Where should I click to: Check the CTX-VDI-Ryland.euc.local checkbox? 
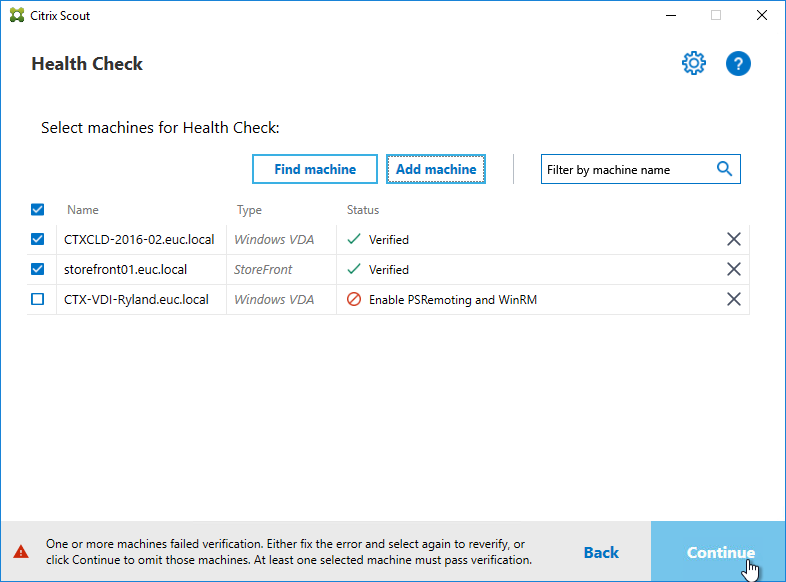38,299
